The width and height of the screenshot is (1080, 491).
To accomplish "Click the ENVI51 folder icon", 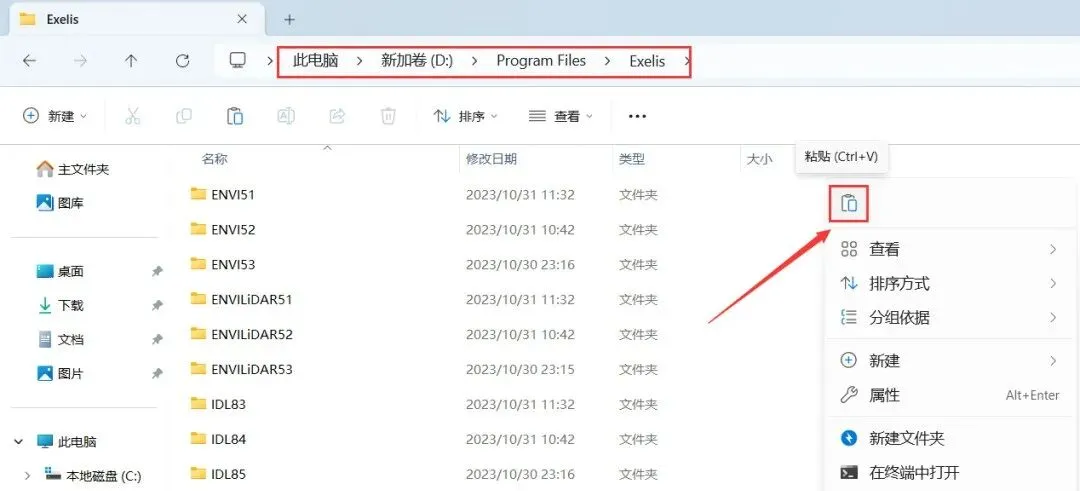I will pos(198,194).
